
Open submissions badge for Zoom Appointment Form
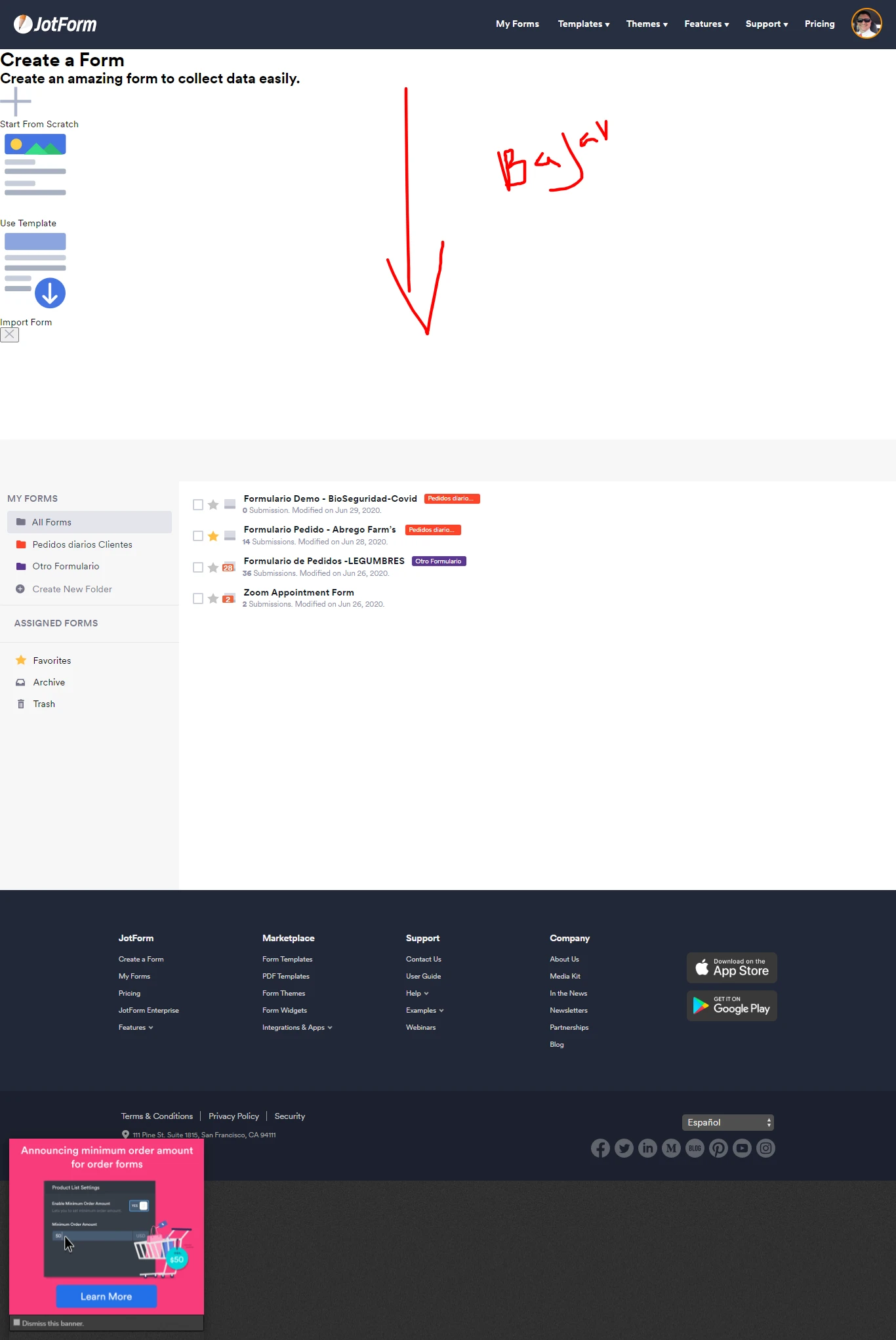click(229, 598)
